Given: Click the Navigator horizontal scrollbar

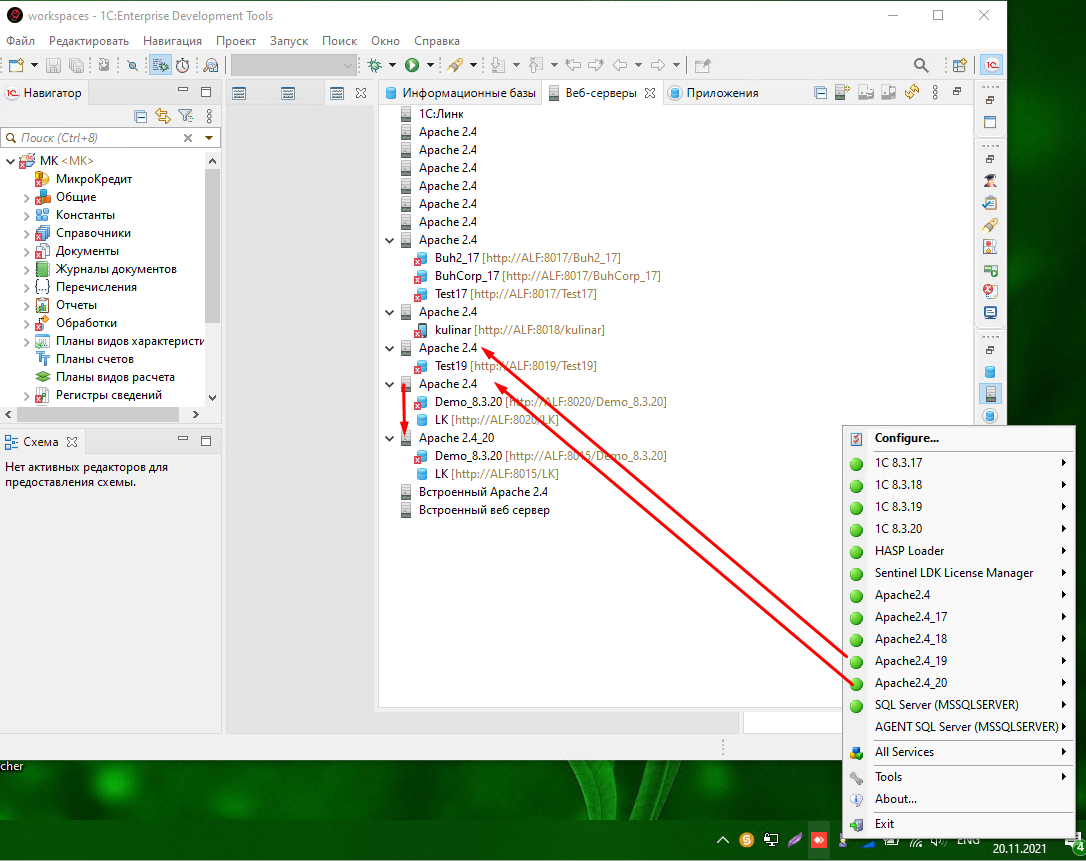Looking at the screenshot, I should 97,414.
